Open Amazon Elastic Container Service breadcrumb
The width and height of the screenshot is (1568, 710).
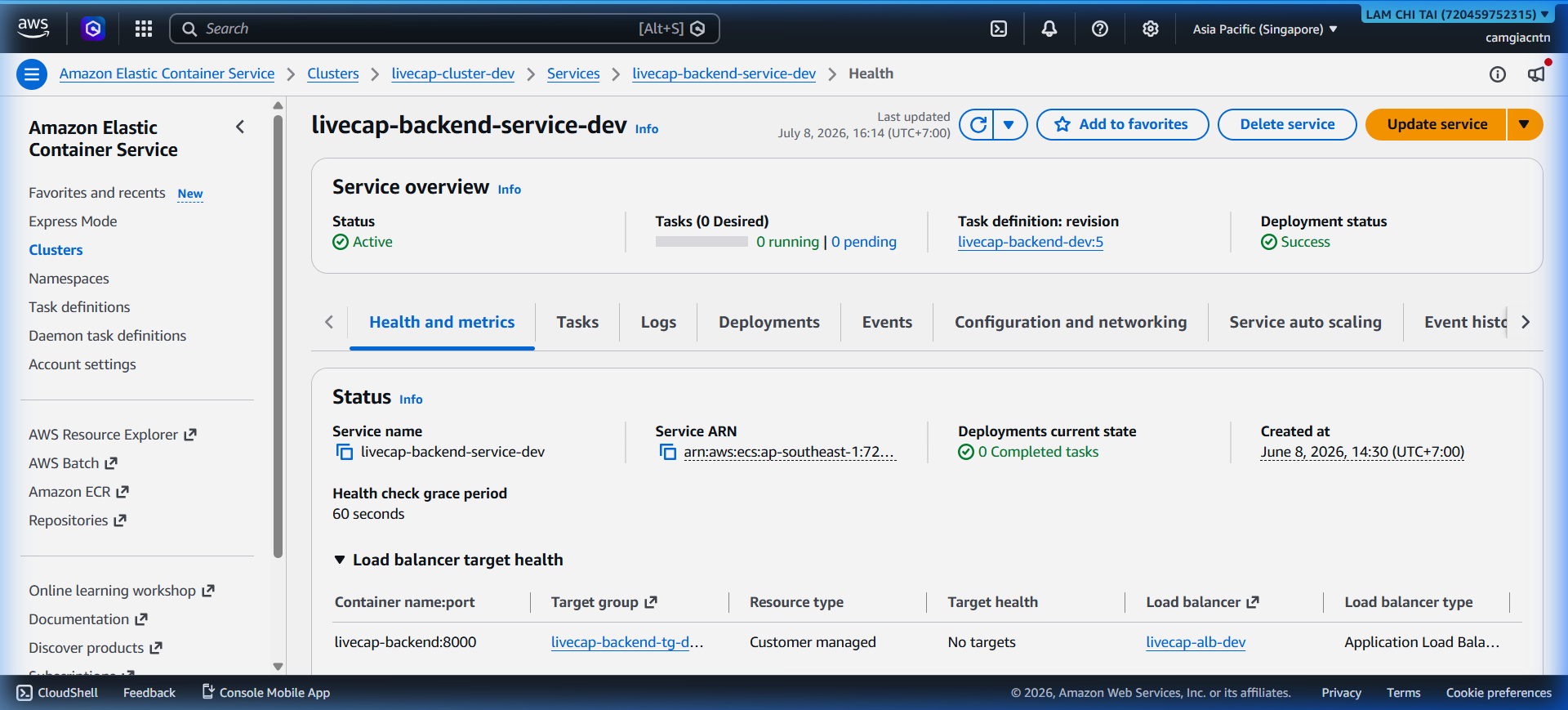[167, 74]
